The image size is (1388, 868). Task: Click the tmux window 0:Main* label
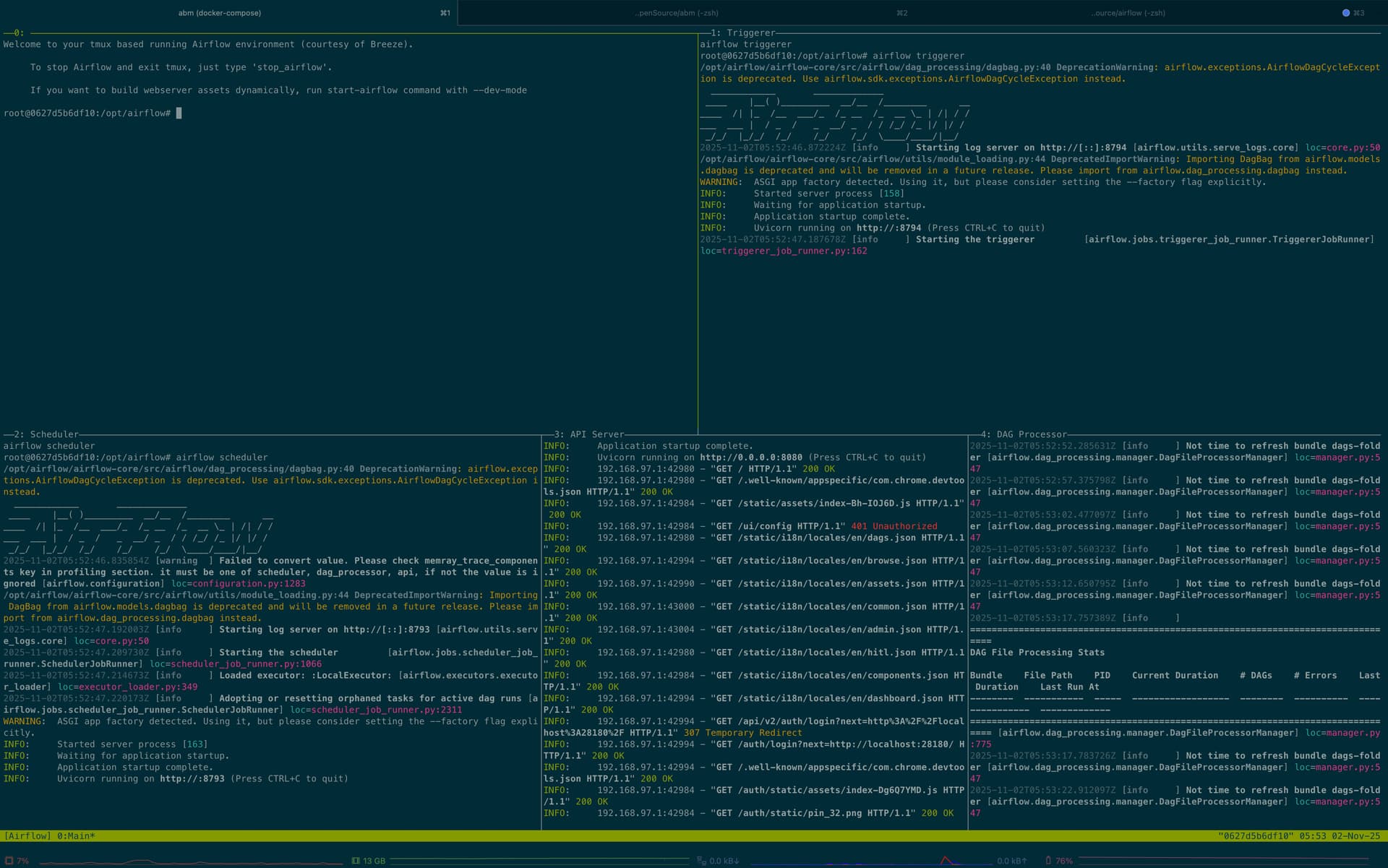pos(76,836)
